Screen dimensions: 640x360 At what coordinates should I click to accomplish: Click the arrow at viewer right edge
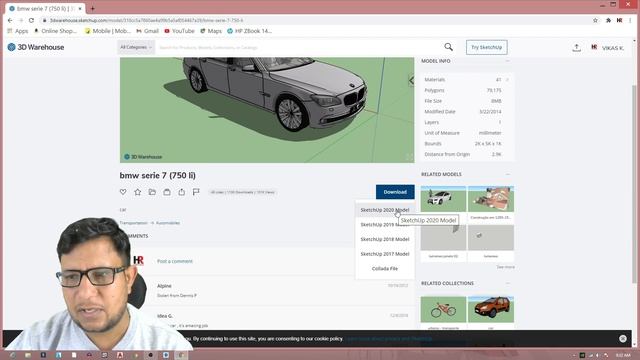point(411,80)
